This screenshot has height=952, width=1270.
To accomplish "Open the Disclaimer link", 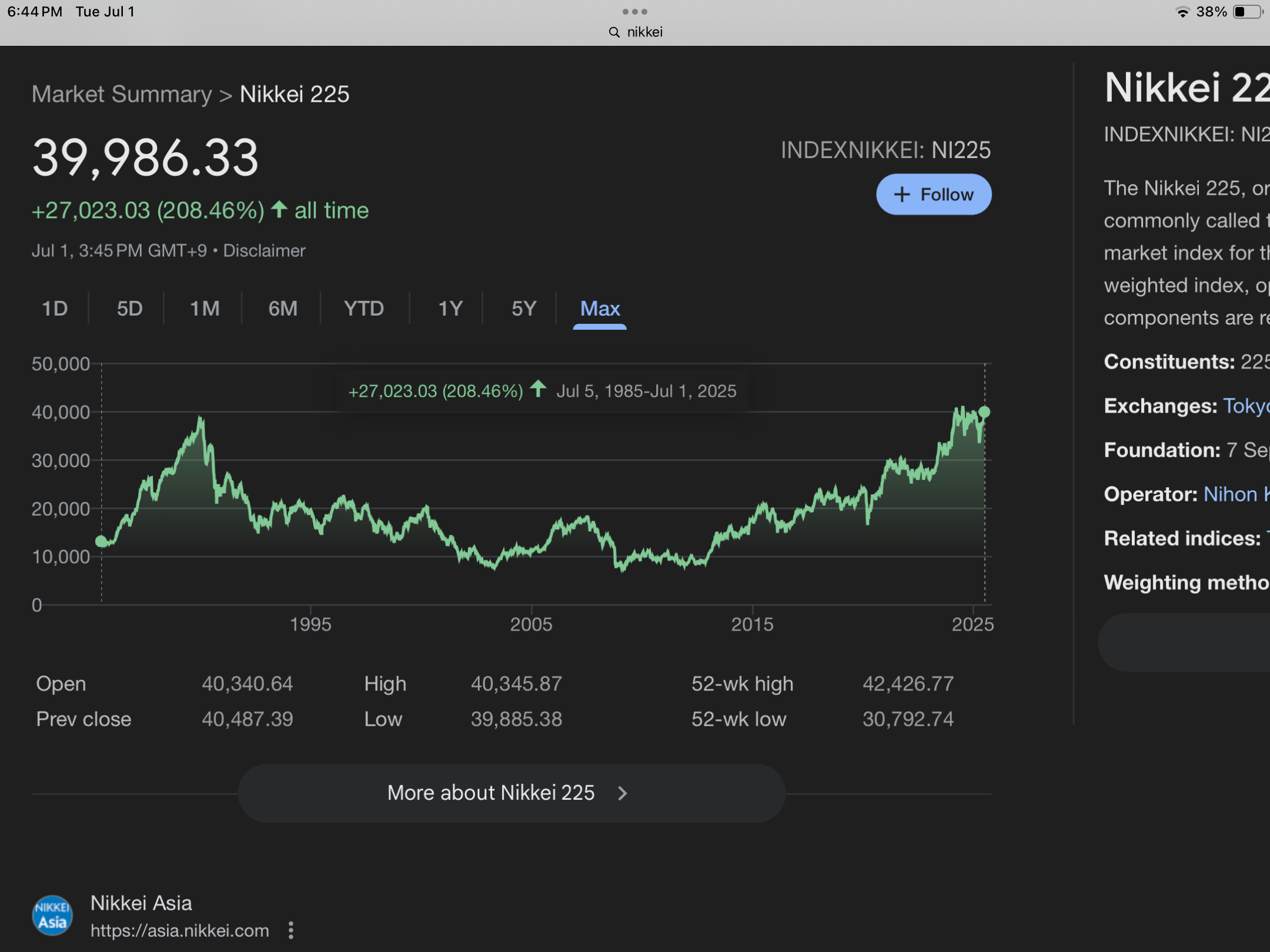I will tap(264, 251).
